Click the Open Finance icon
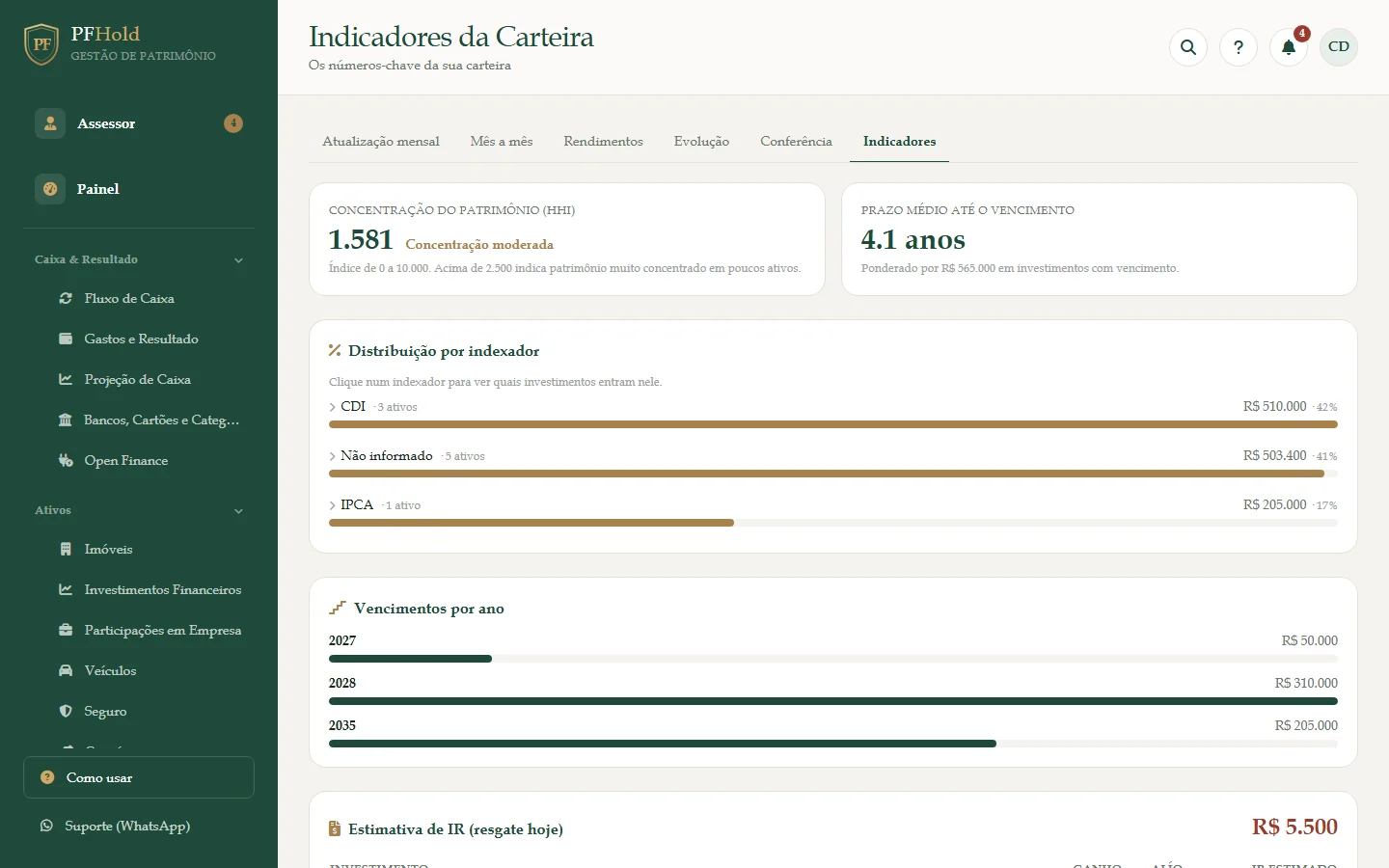Viewport: 1389px width, 868px height. pos(66,461)
